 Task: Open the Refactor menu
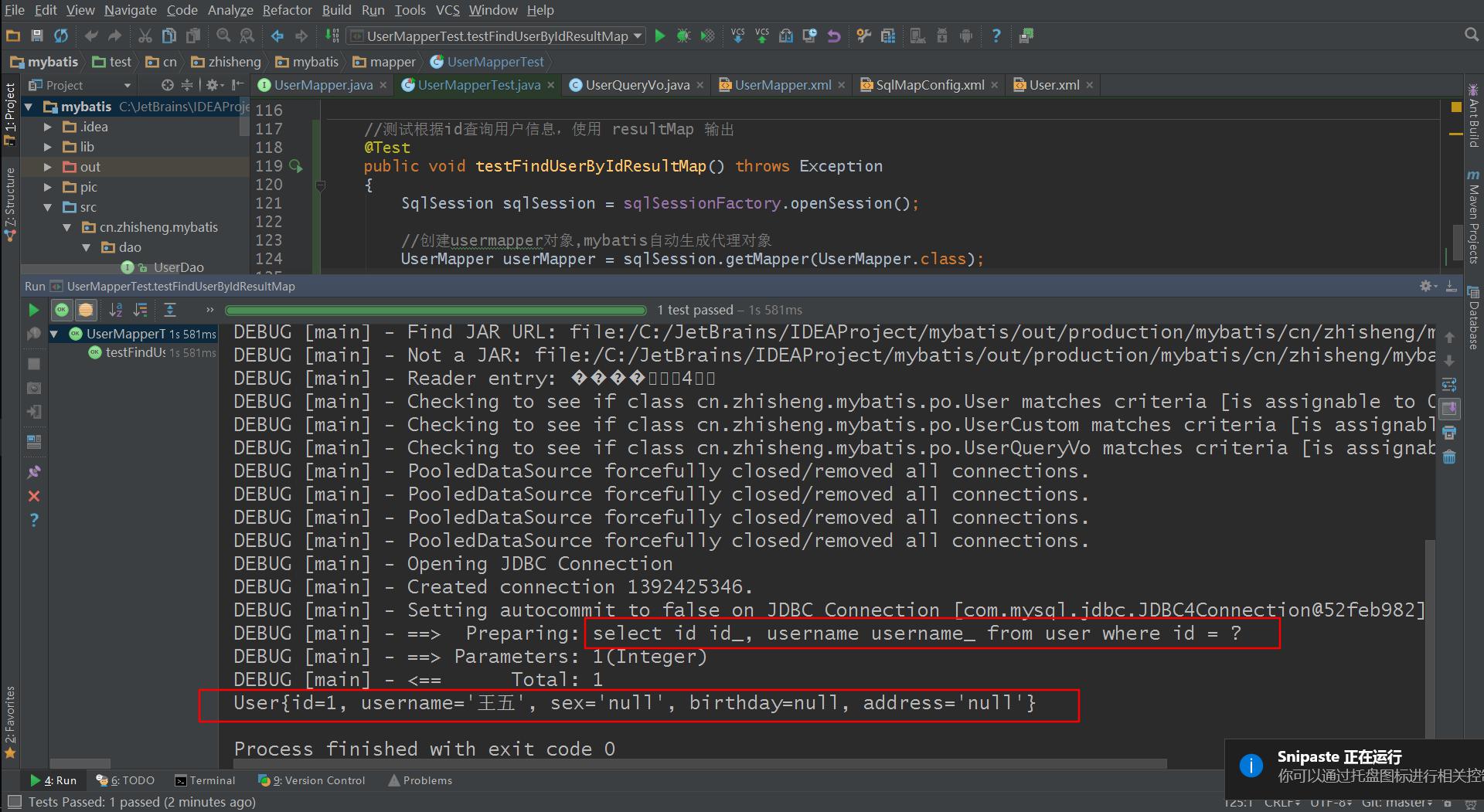(287, 10)
